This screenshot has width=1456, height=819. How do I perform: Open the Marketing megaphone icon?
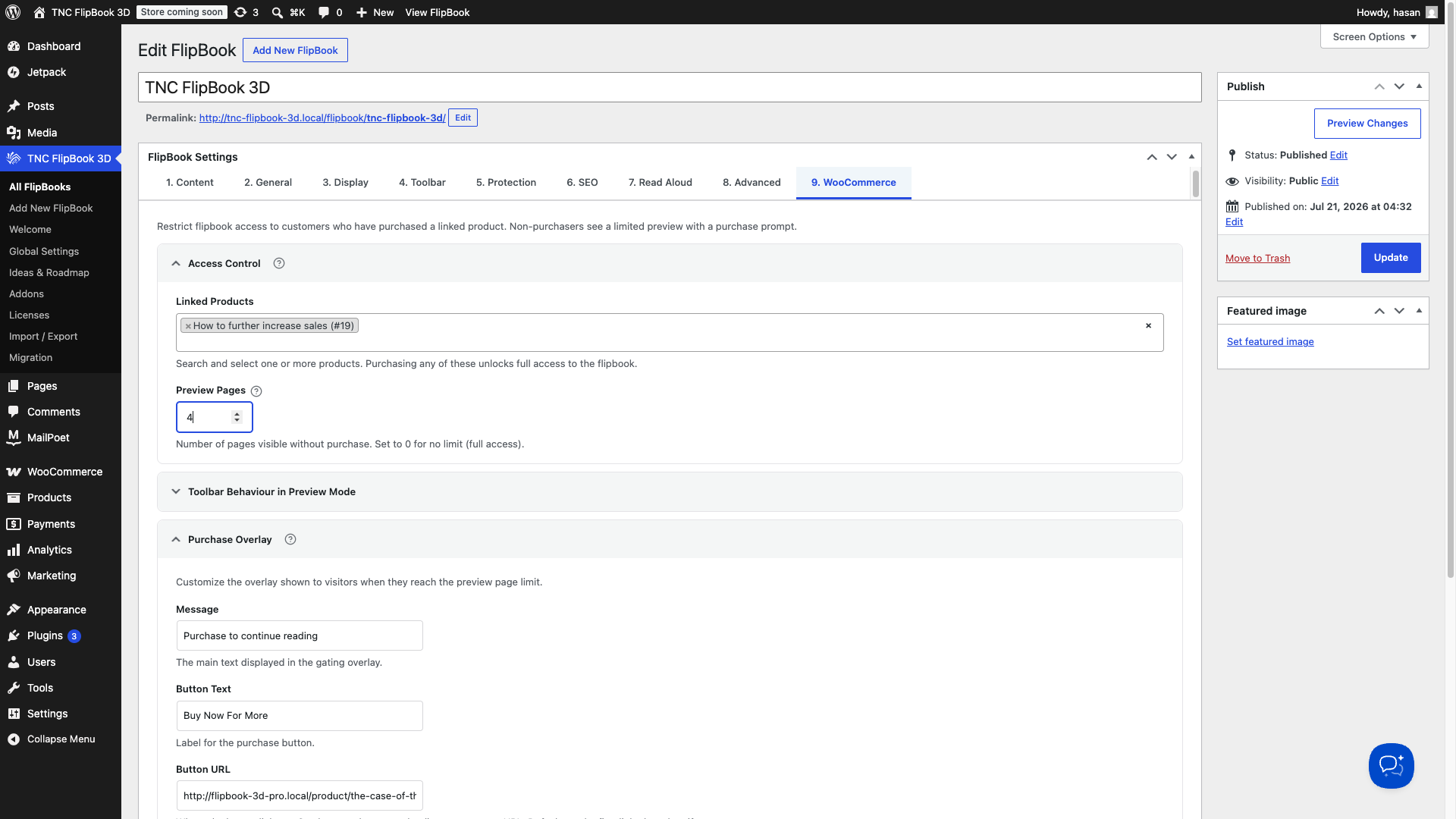click(14, 576)
